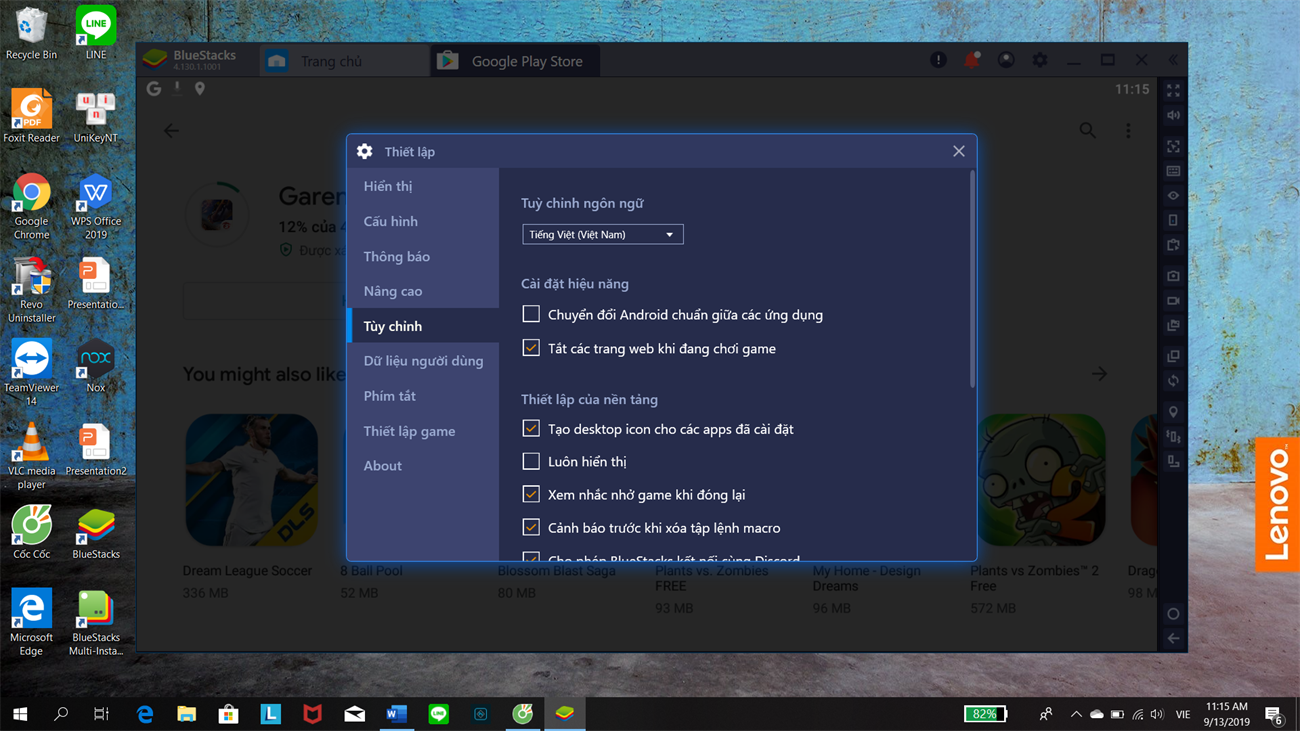Click the Android home circle button in sidebar

click(1173, 614)
